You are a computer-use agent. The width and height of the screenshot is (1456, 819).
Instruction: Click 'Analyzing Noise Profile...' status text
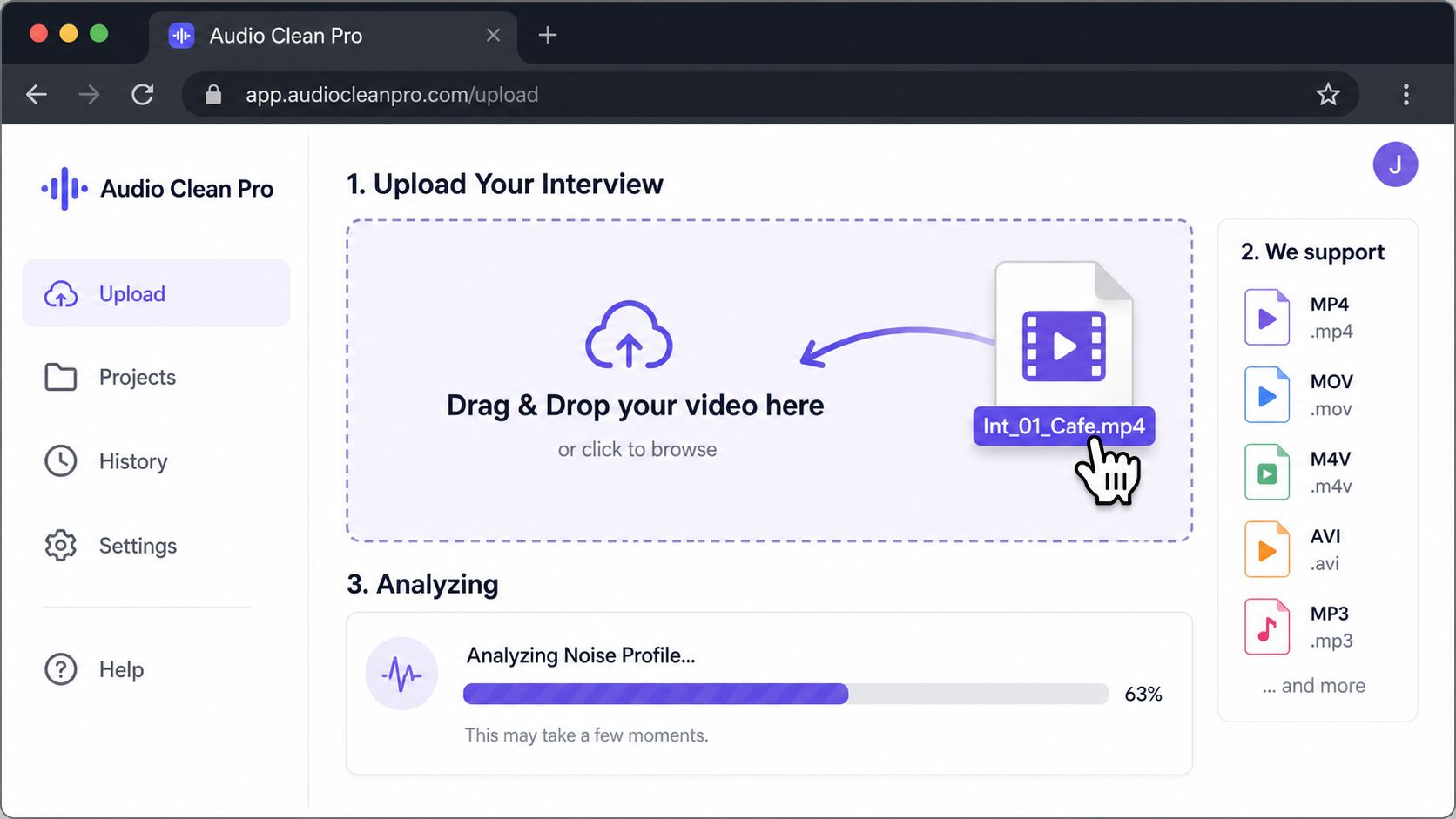click(x=581, y=655)
